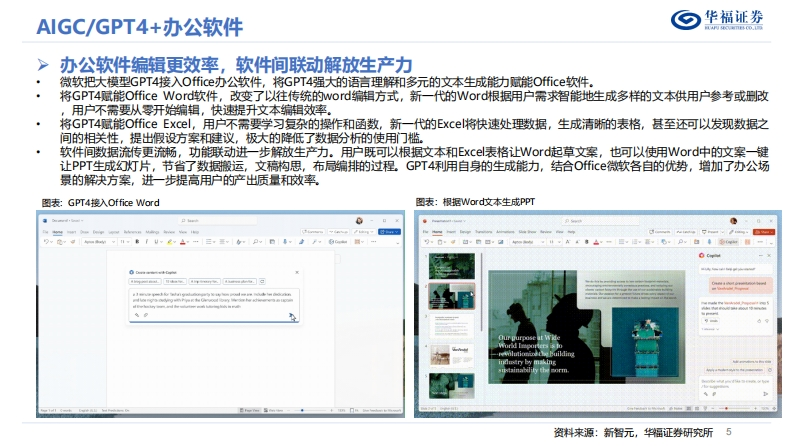Switch to the Insert tab in Word
Screen dimensions: 793x446
(x=71, y=232)
